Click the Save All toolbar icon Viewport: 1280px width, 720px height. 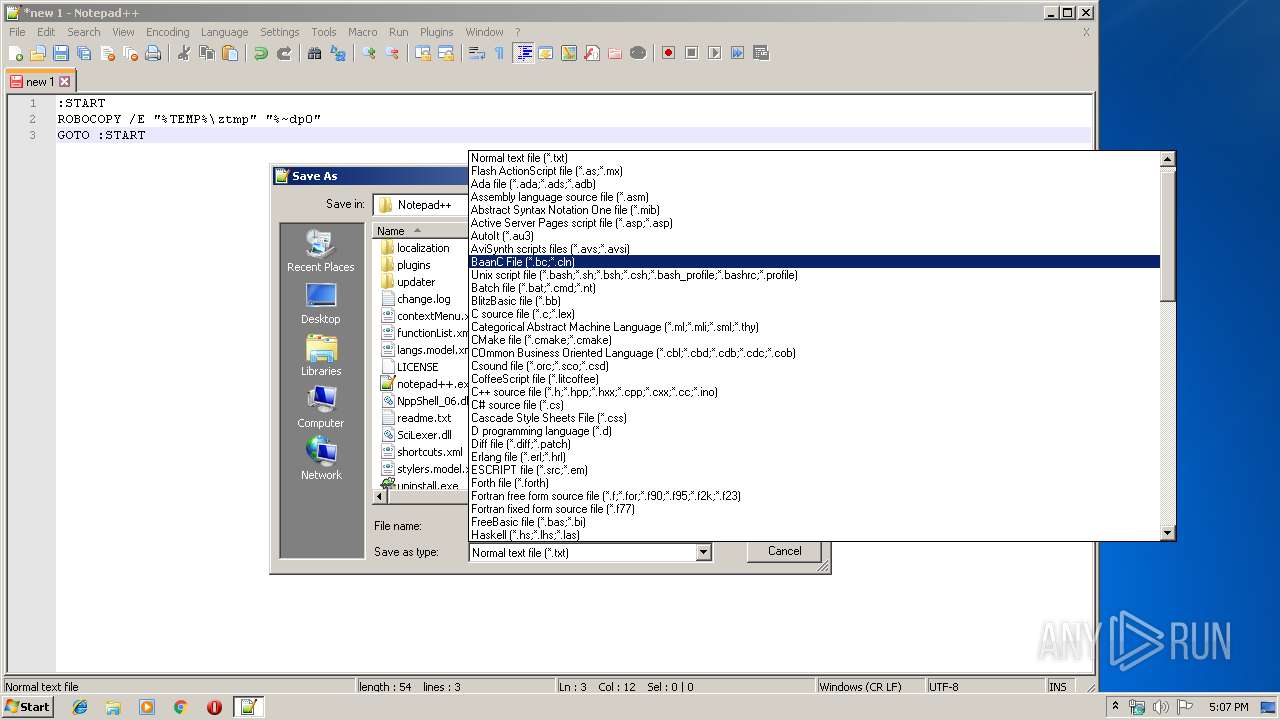click(84, 53)
